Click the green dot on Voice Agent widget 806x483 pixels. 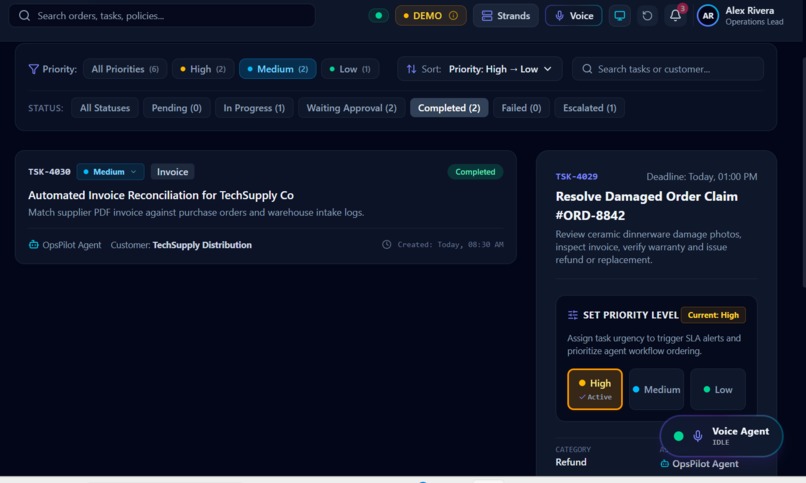pyautogui.click(x=679, y=436)
